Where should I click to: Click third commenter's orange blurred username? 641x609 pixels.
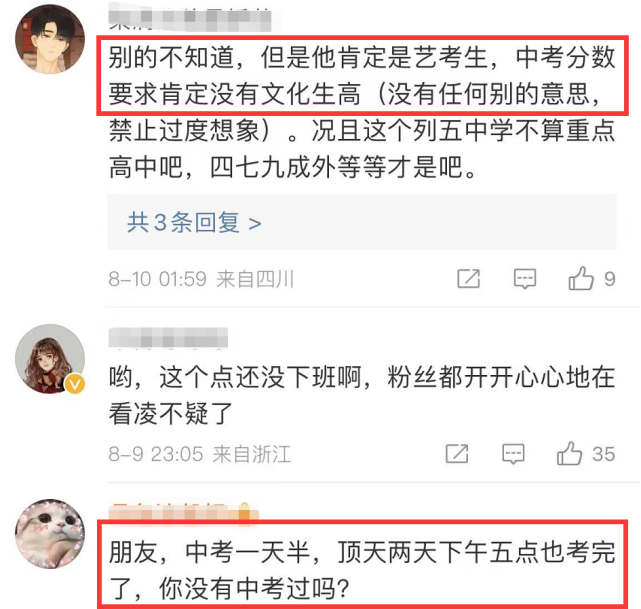pos(184,511)
